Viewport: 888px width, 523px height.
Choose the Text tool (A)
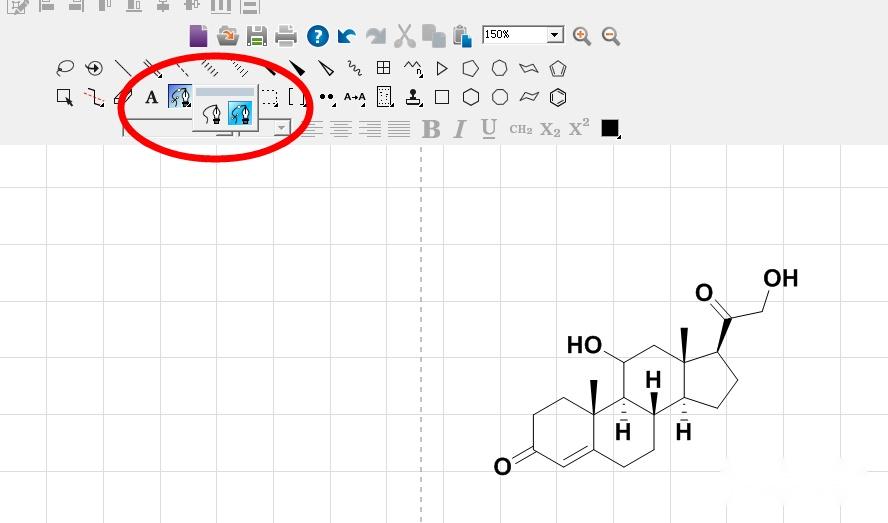151,97
